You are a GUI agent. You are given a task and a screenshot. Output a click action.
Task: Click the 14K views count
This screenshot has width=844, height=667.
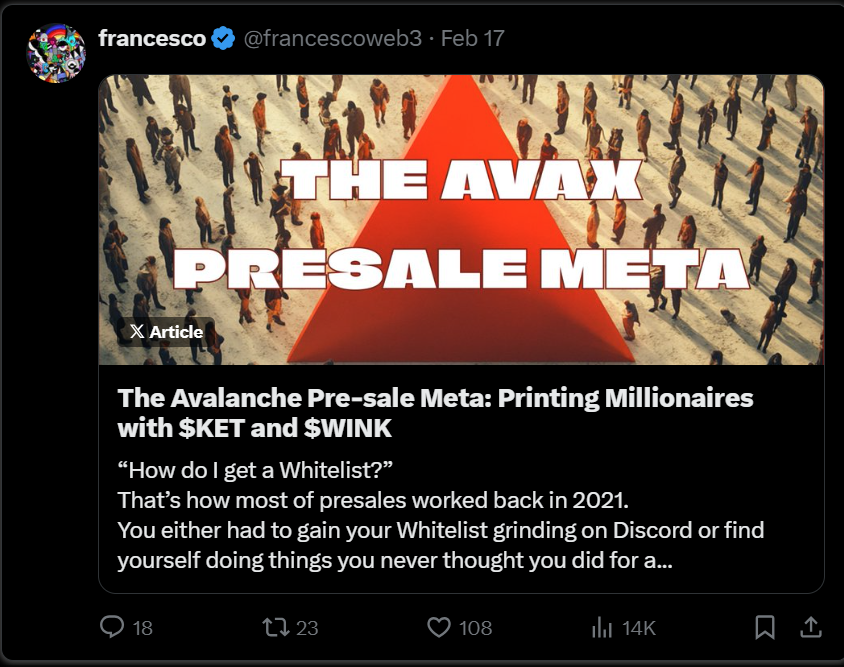(639, 628)
